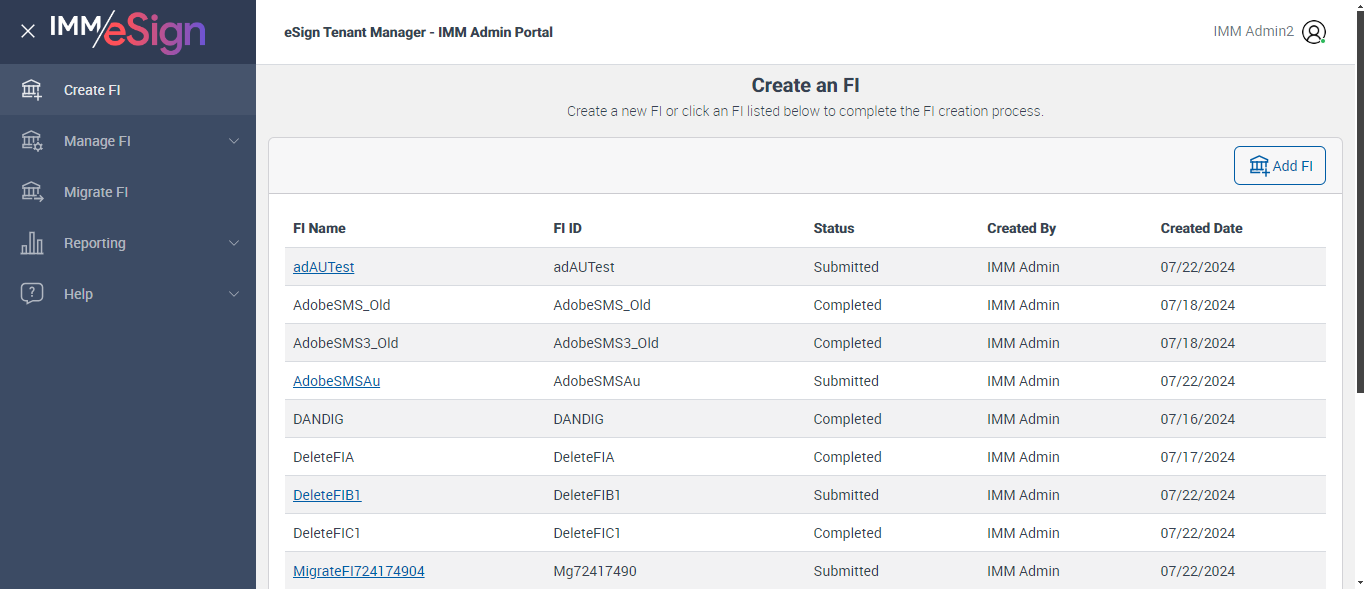Click the page's vertical scrollbar
1366x589 pixels.
tap(1359, 200)
